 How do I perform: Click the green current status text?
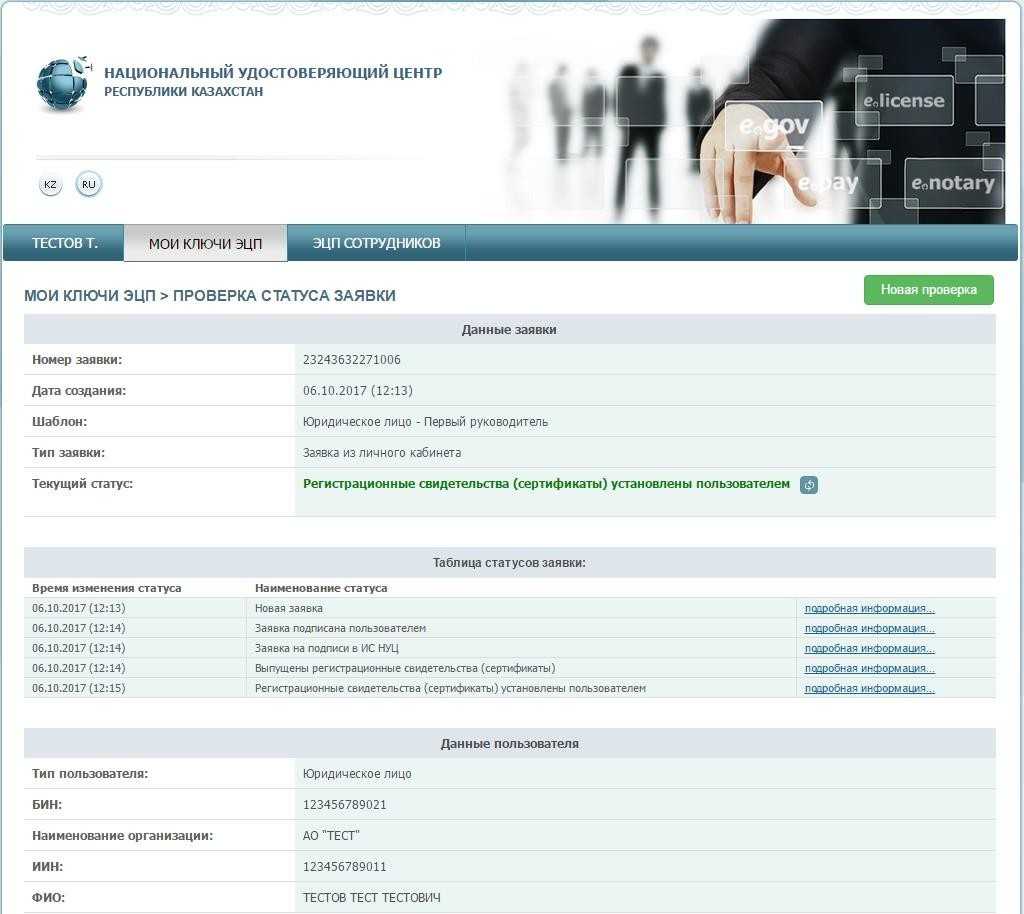(x=546, y=484)
